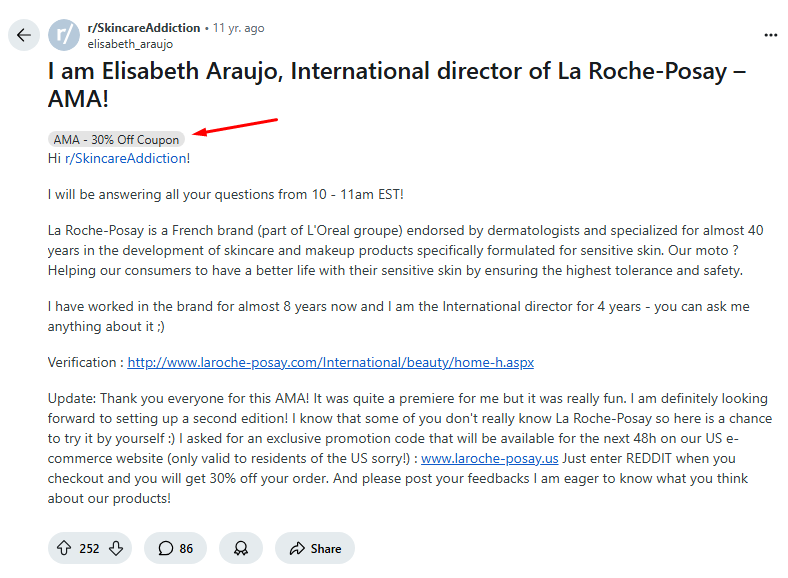Viewport: 788px width, 578px height.
Task: Click the paragraph 'I have worked in the brand'
Action: [399, 316]
